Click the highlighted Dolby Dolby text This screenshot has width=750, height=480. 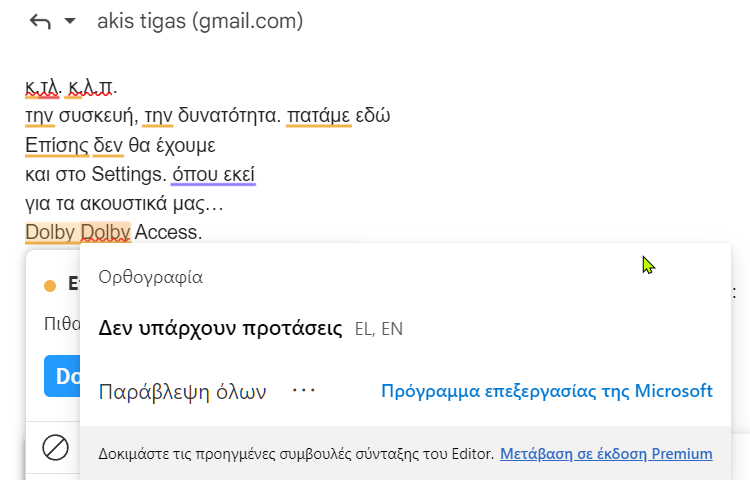78,232
